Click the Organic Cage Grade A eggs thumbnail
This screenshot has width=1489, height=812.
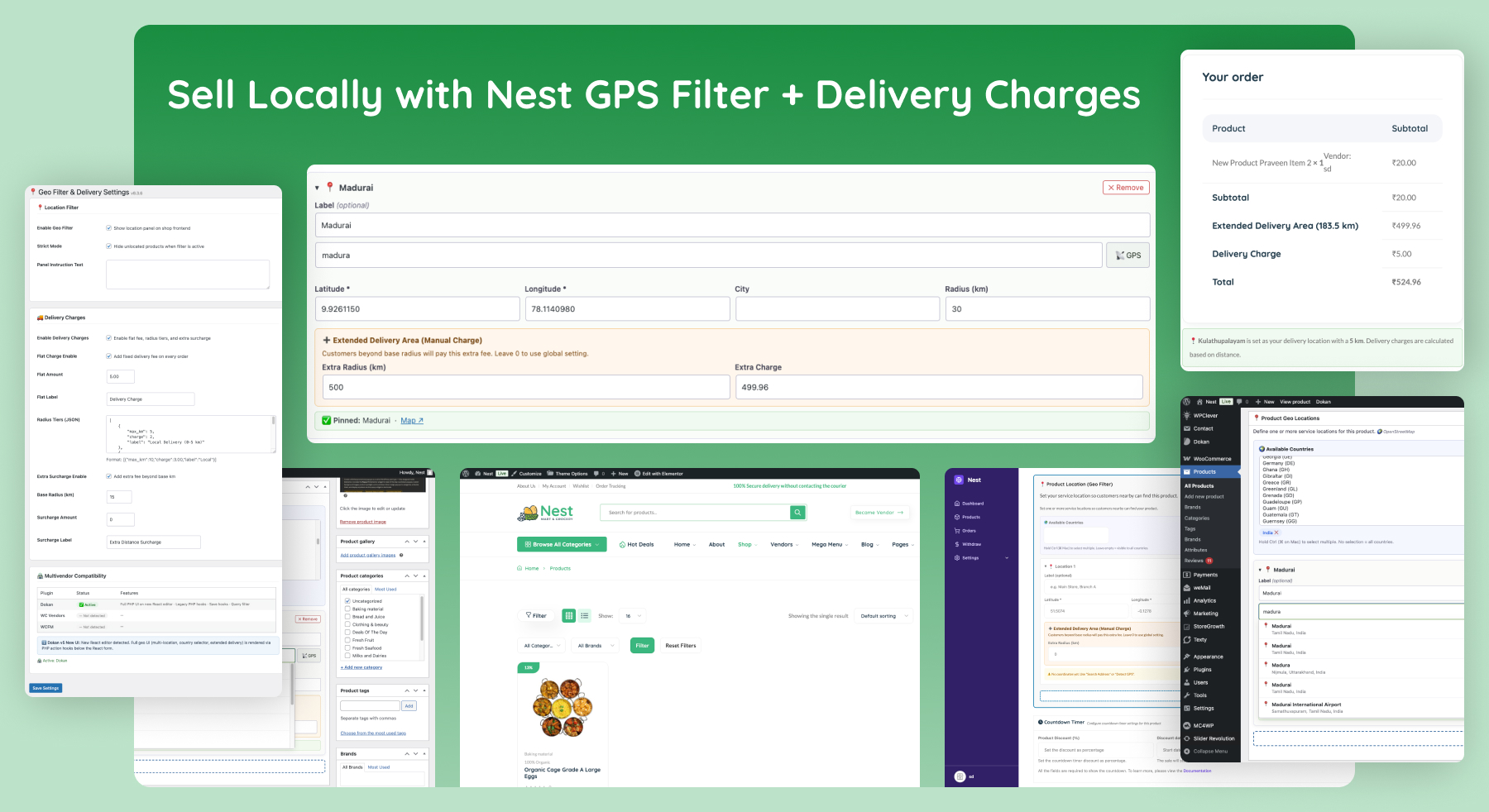(x=563, y=707)
